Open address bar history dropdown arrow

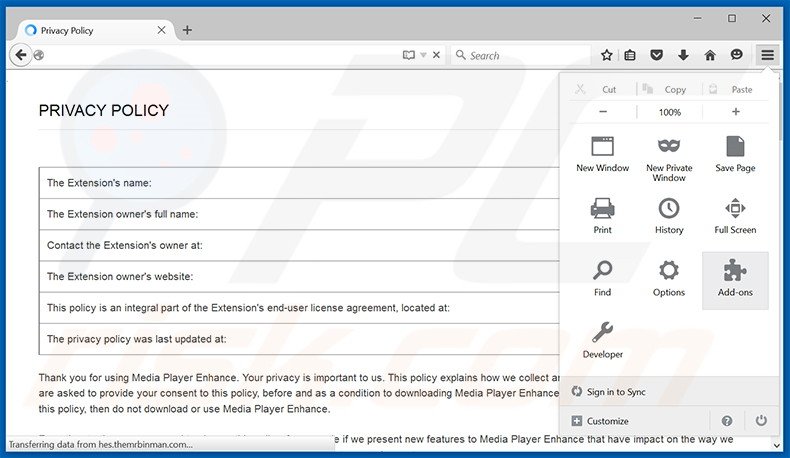click(x=423, y=55)
